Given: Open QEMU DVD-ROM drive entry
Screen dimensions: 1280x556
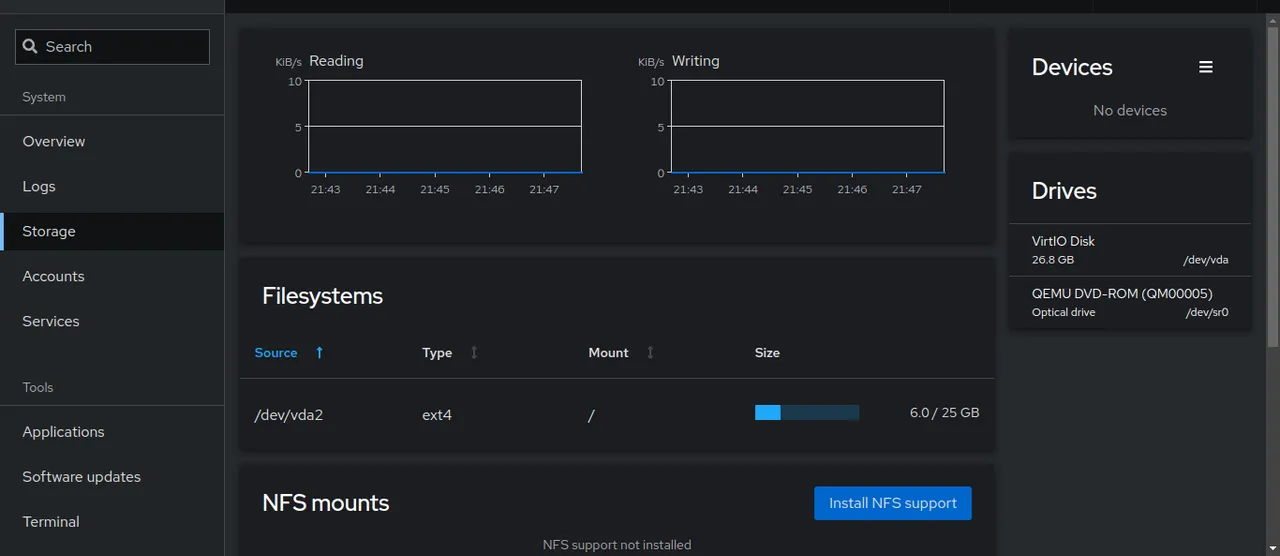Looking at the screenshot, I should [1130, 303].
